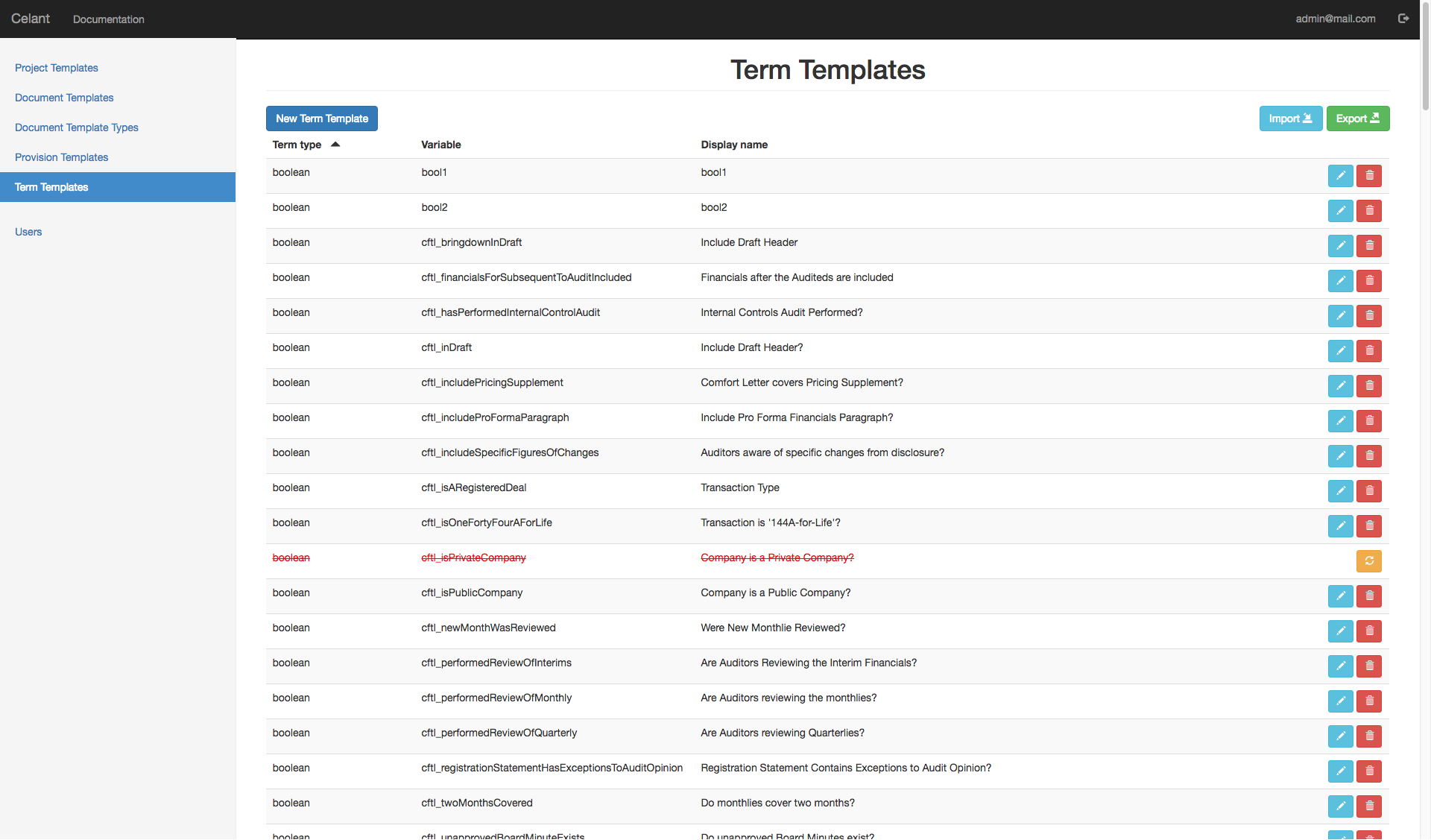Delete the cftl_newMonthWasReviewed term
Viewport: 1431px width, 840px height.
coord(1368,631)
